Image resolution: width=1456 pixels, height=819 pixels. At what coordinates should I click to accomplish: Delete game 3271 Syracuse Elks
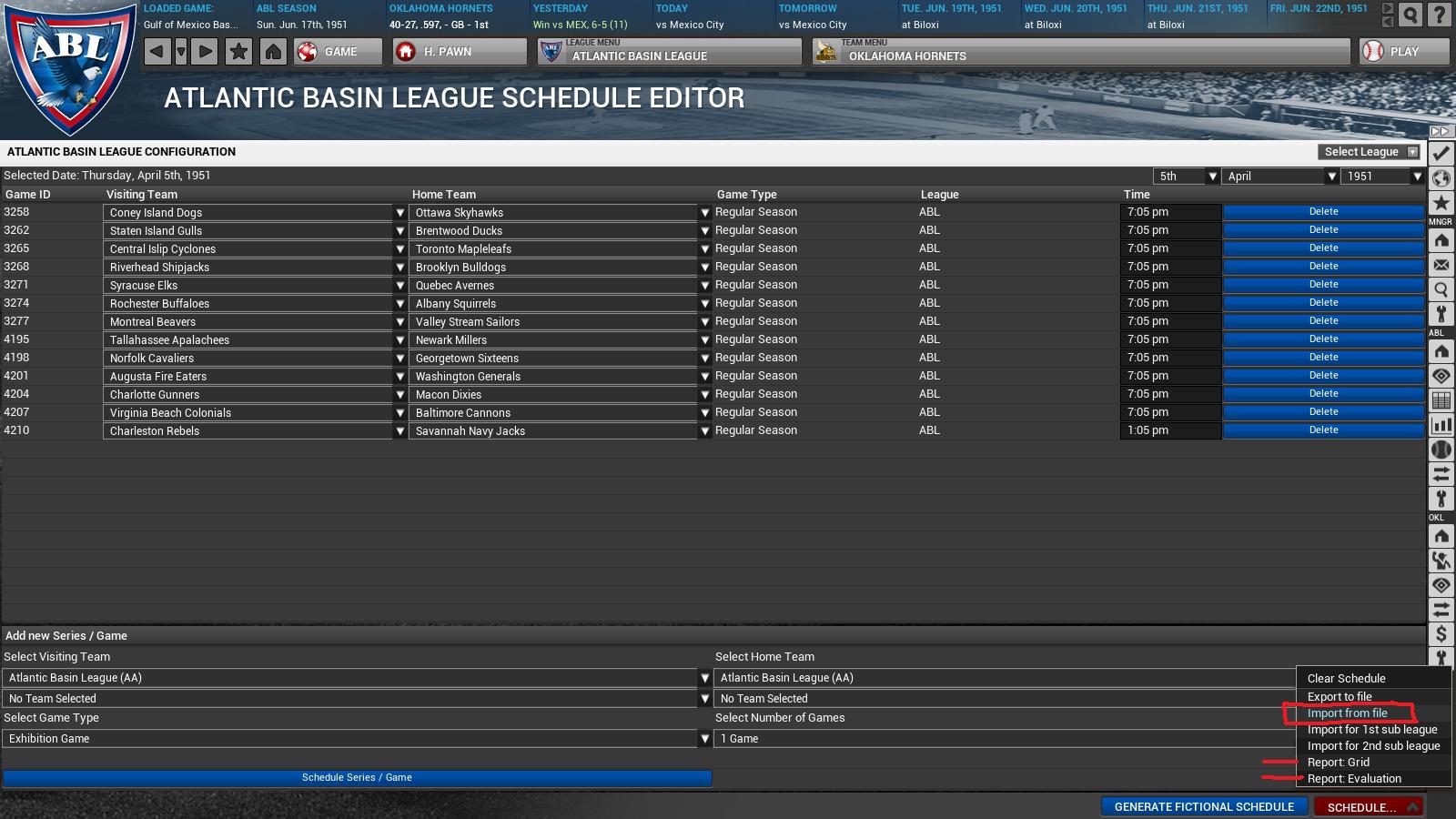(1323, 285)
